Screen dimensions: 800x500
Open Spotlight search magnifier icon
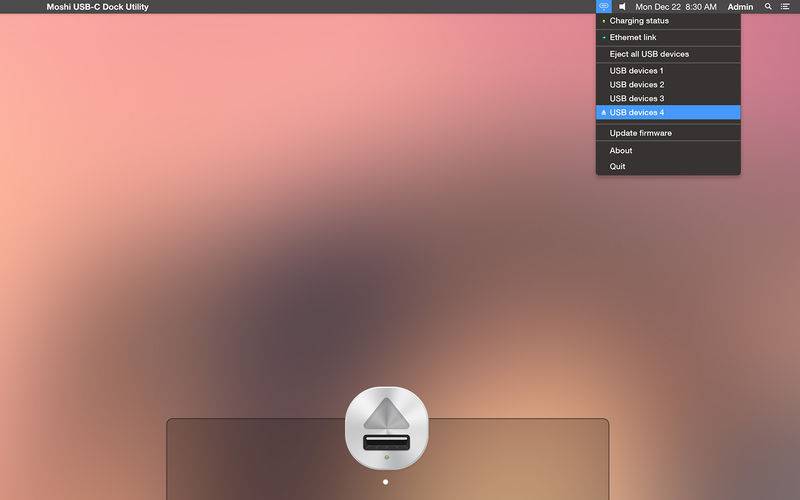(x=768, y=7)
